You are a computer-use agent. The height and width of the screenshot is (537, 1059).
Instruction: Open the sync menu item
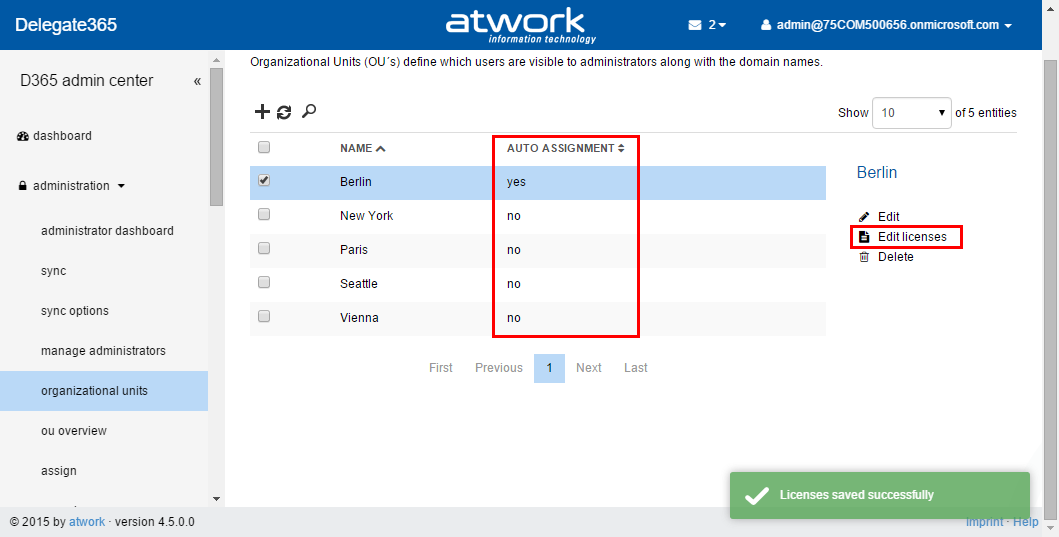pyautogui.click(x=53, y=271)
